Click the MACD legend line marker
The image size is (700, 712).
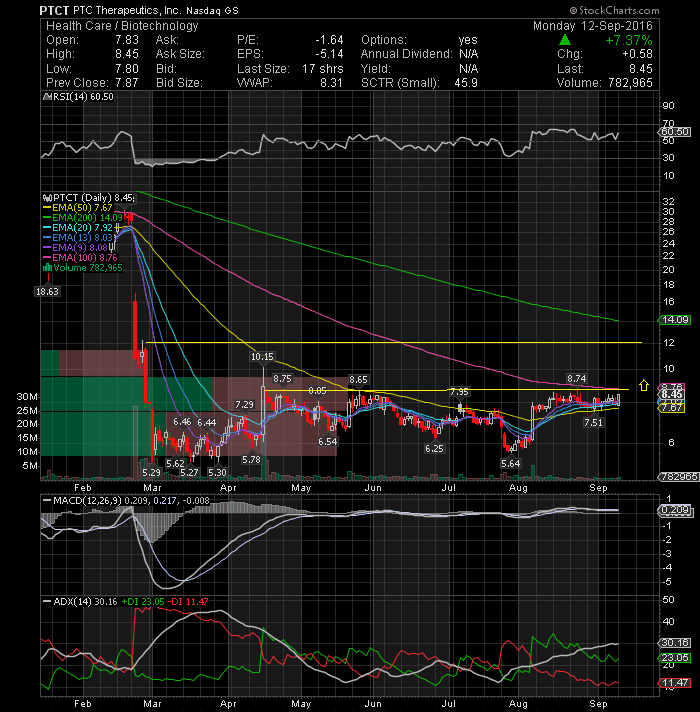pyautogui.click(x=46, y=500)
